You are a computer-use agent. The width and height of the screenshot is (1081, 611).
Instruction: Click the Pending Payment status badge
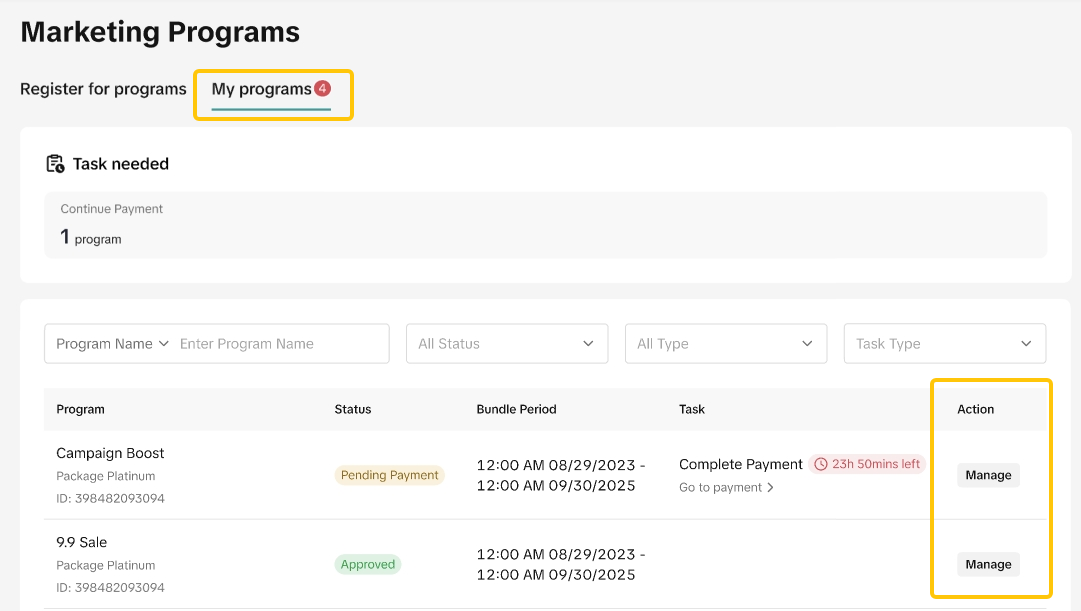389,475
